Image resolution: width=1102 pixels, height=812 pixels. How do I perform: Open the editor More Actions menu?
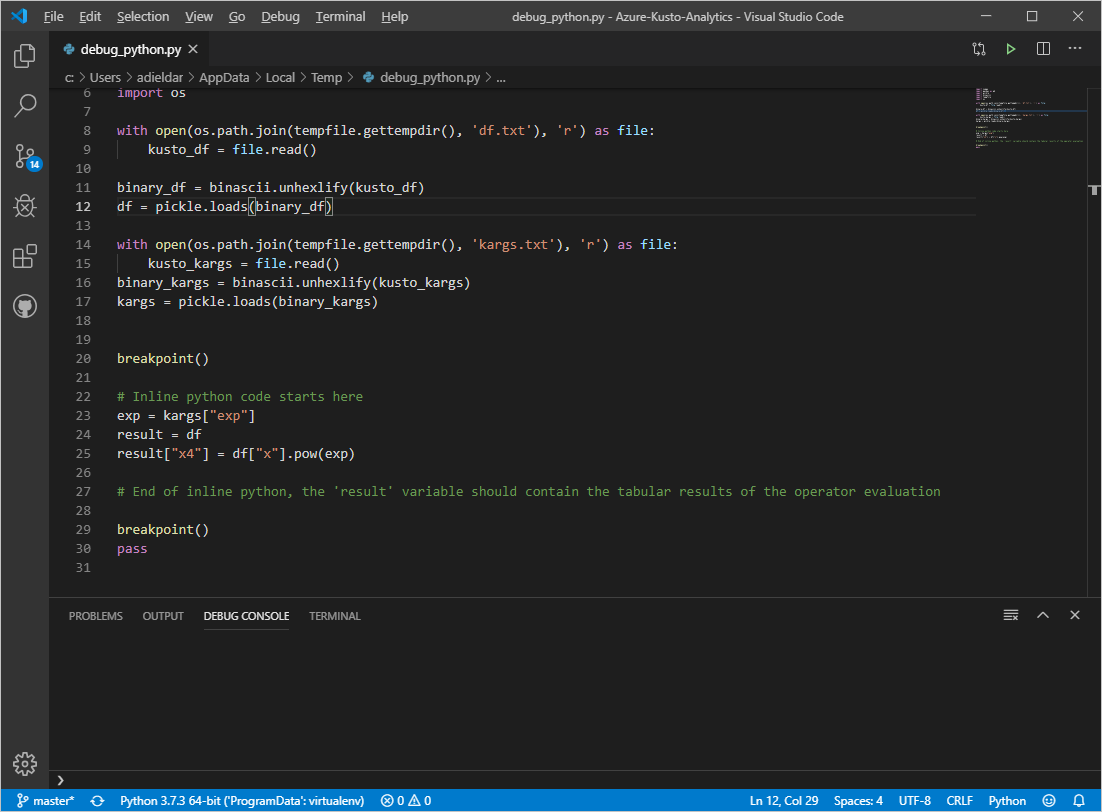click(x=1074, y=47)
